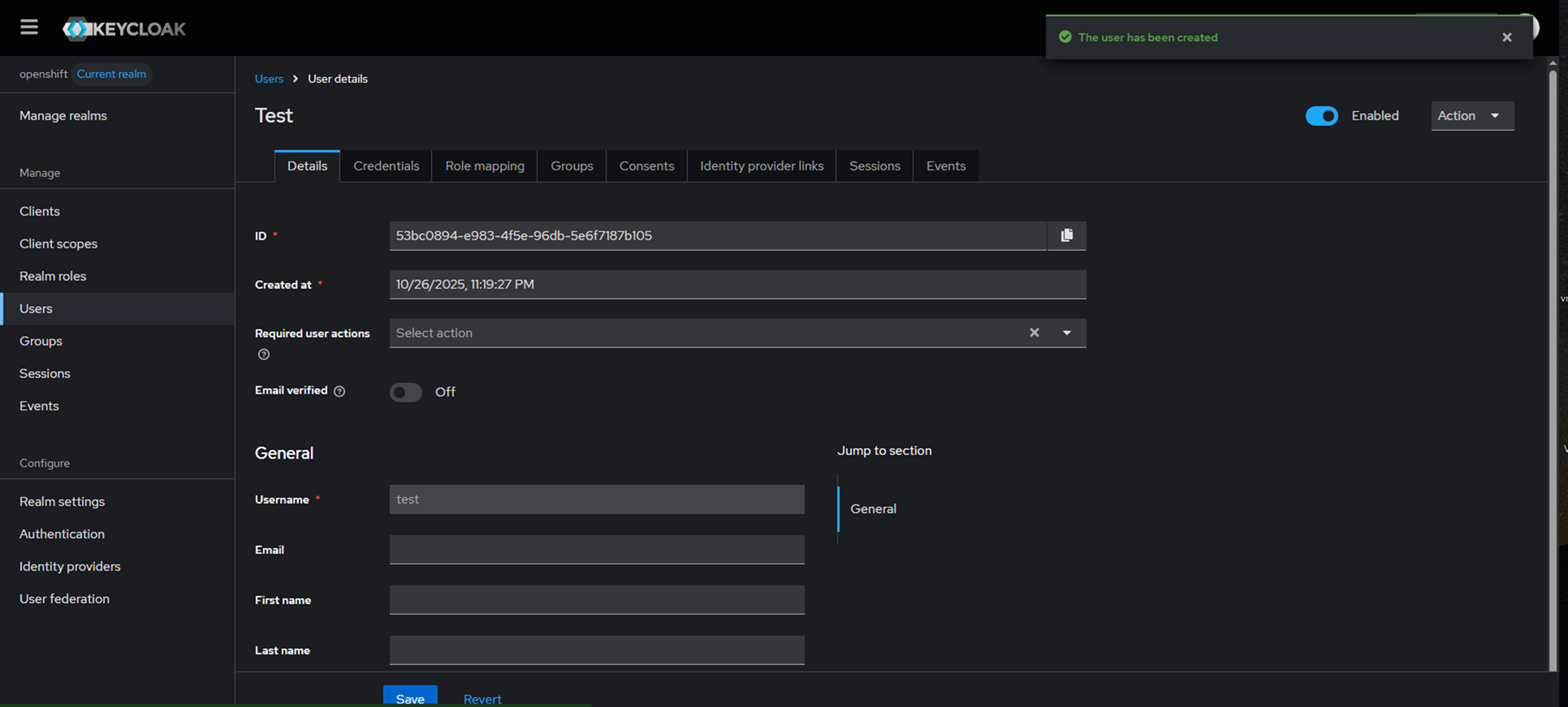
Task: Click the Save button
Action: coord(410,697)
